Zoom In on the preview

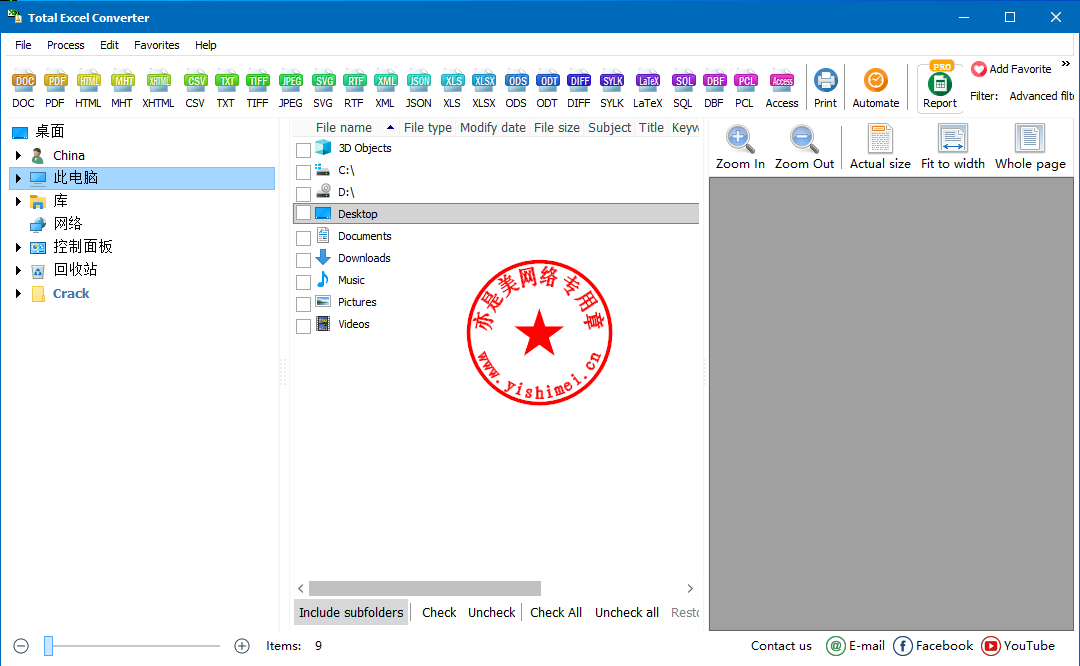pos(740,147)
